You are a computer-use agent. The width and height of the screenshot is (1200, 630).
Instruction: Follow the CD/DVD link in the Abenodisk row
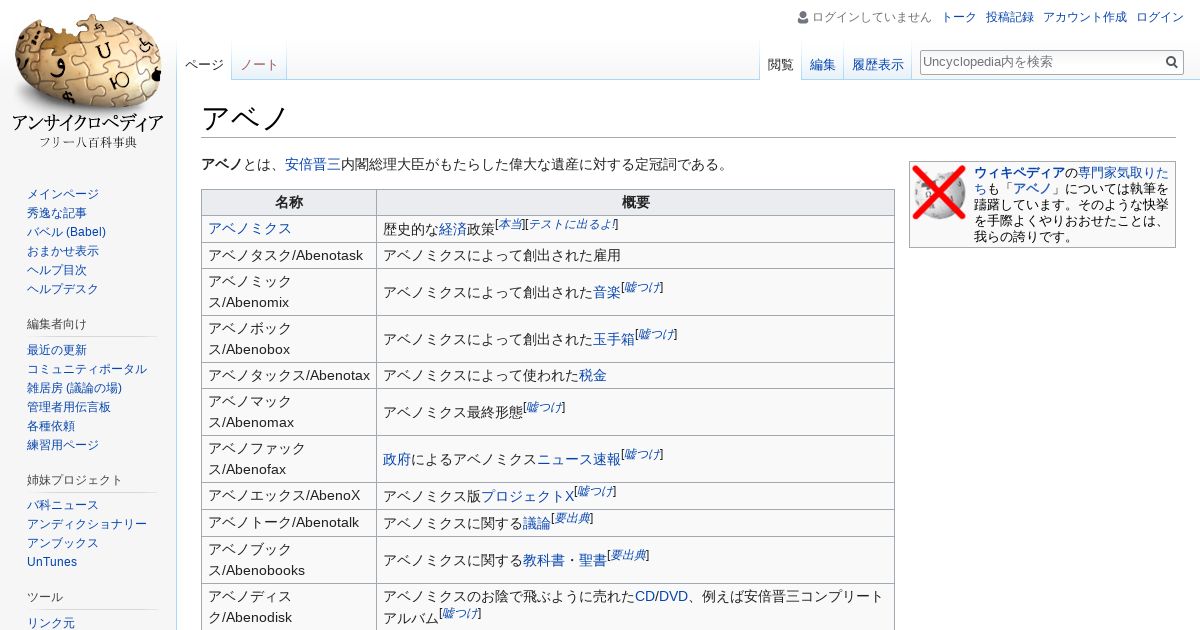coord(661,596)
